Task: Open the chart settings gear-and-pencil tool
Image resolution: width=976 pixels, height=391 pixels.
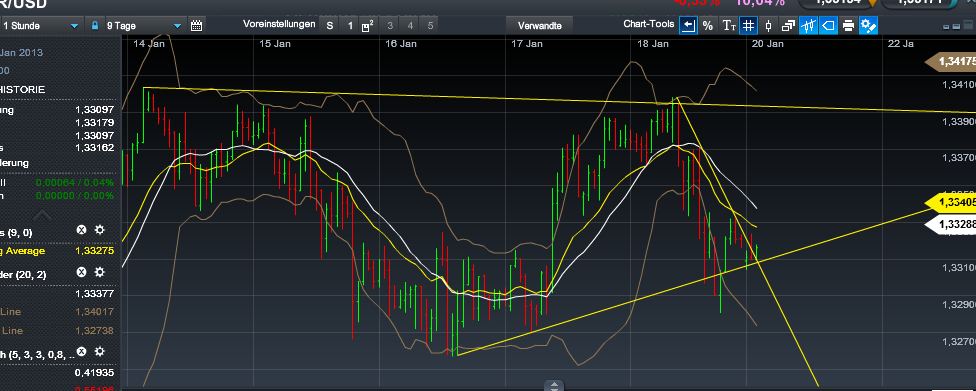Action: 868,26
